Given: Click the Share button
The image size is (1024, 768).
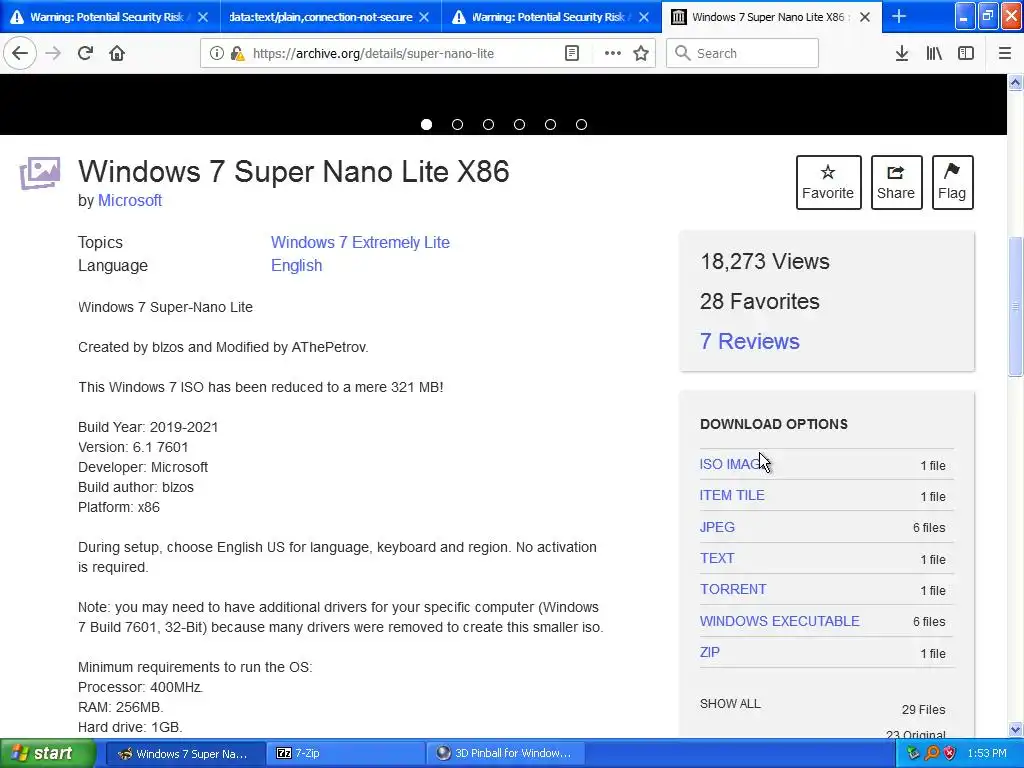Looking at the screenshot, I should tap(896, 182).
